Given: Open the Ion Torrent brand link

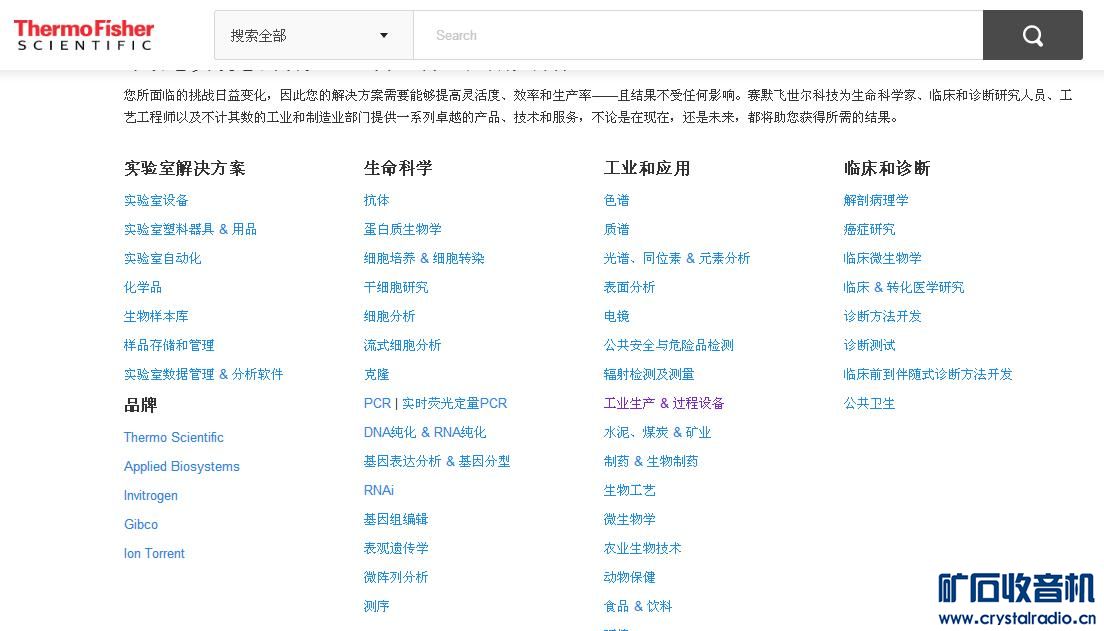Looking at the screenshot, I should click(154, 553).
